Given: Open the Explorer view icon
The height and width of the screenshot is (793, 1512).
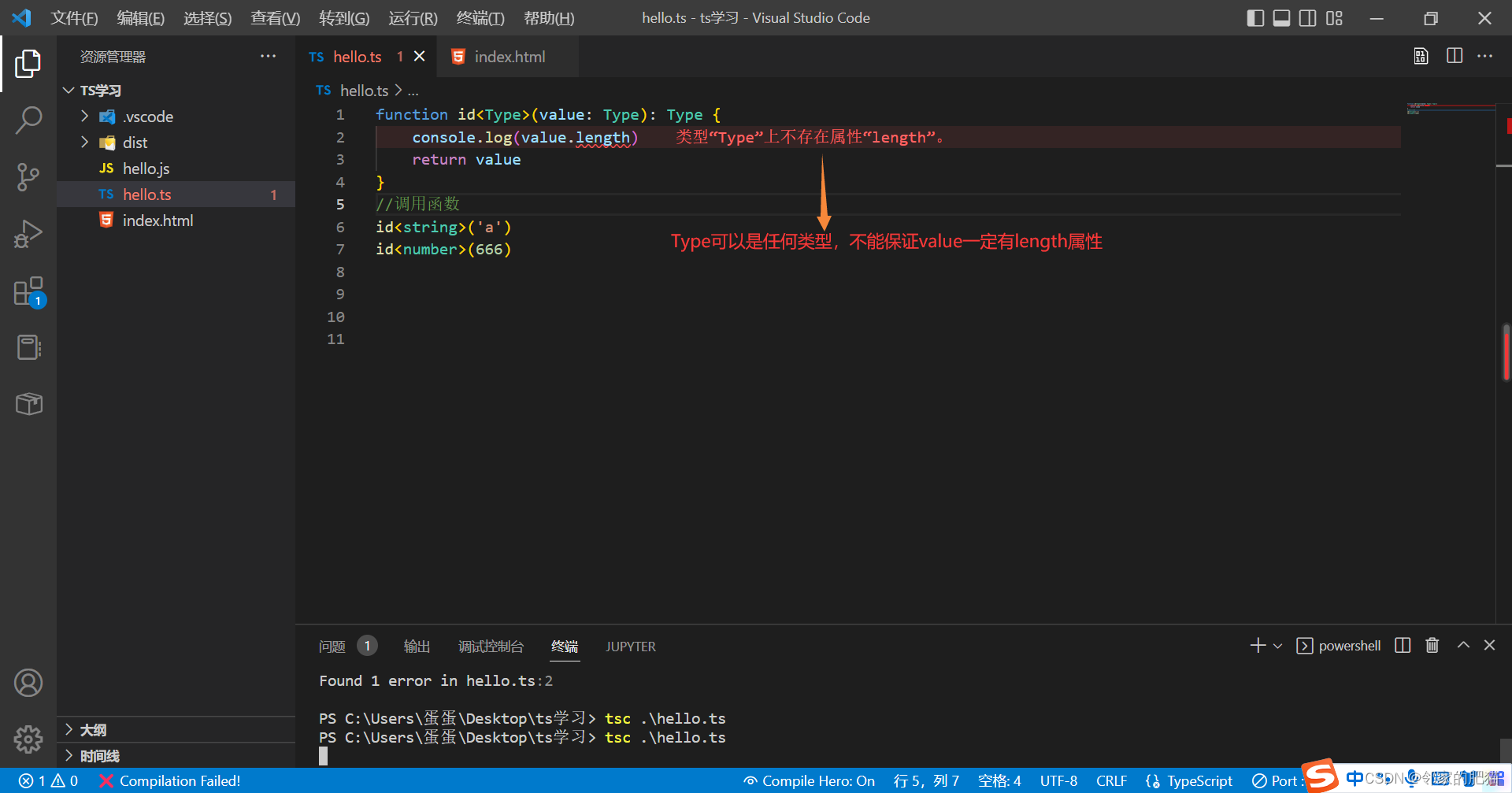Looking at the screenshot, I should click(x=28, y=64).
